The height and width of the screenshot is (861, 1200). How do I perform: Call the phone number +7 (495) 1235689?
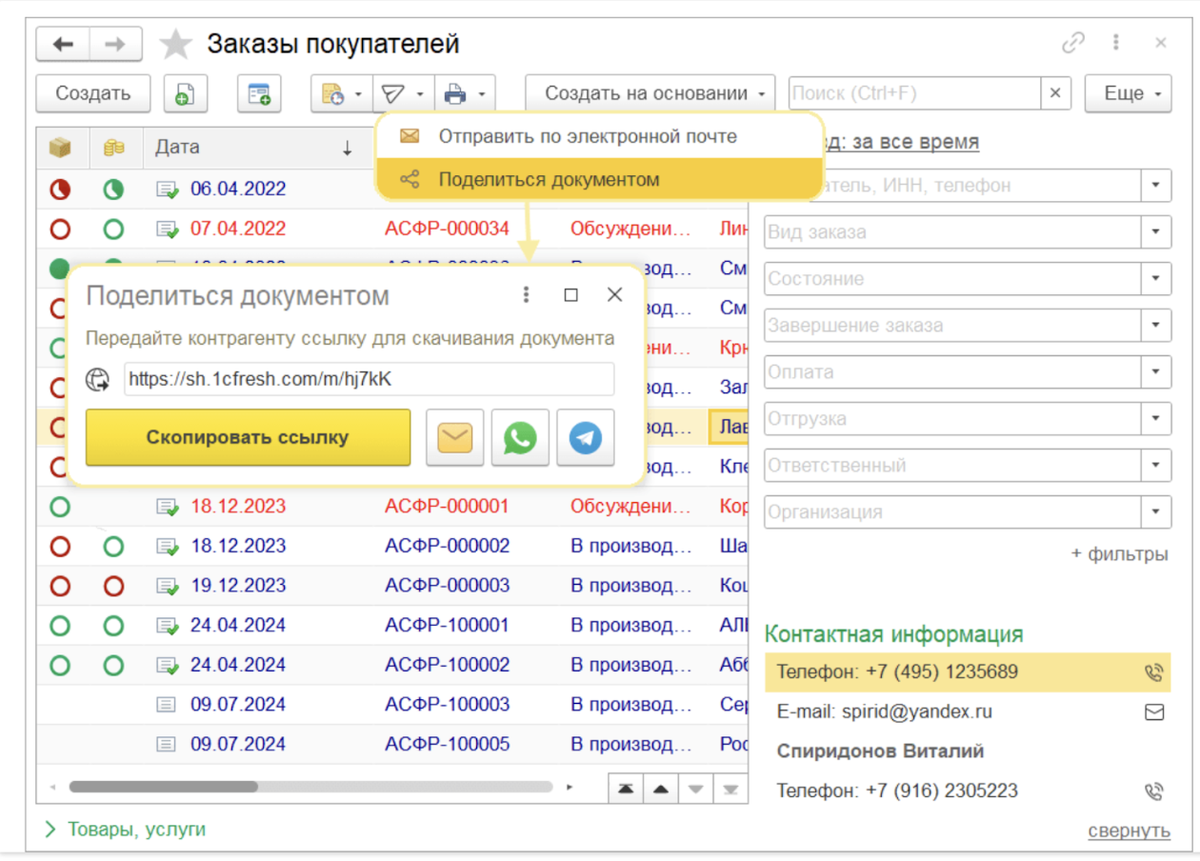1154,672
